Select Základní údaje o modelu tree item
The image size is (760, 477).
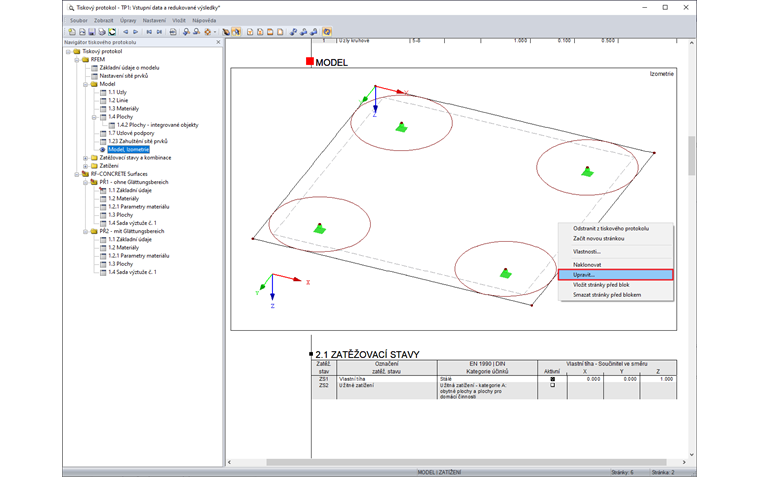[x=129, y=68]
